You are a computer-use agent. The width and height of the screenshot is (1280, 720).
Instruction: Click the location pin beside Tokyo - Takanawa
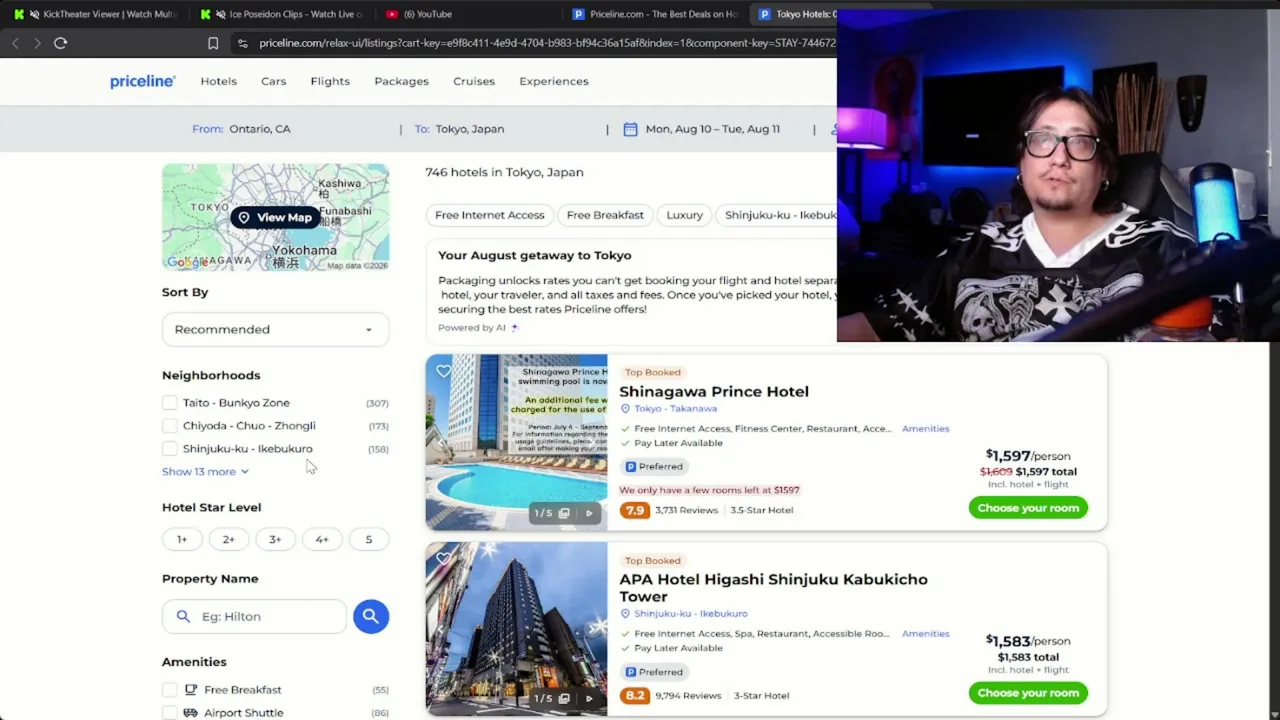(625, 409)
